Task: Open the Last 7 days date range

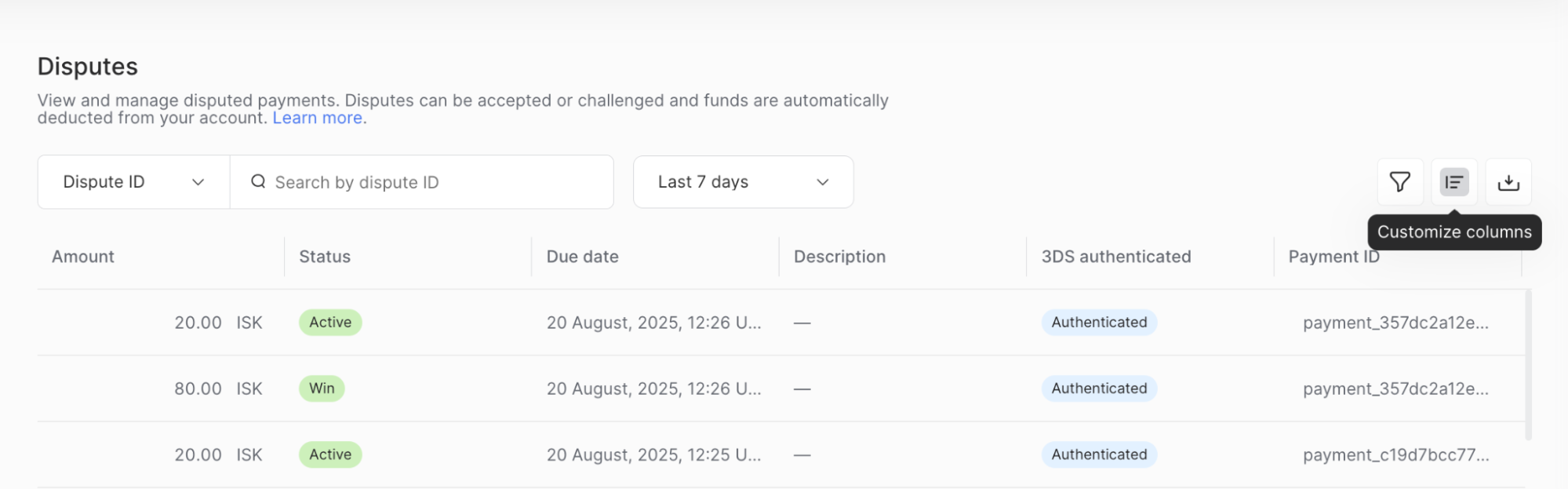Action: click(743, 182)
